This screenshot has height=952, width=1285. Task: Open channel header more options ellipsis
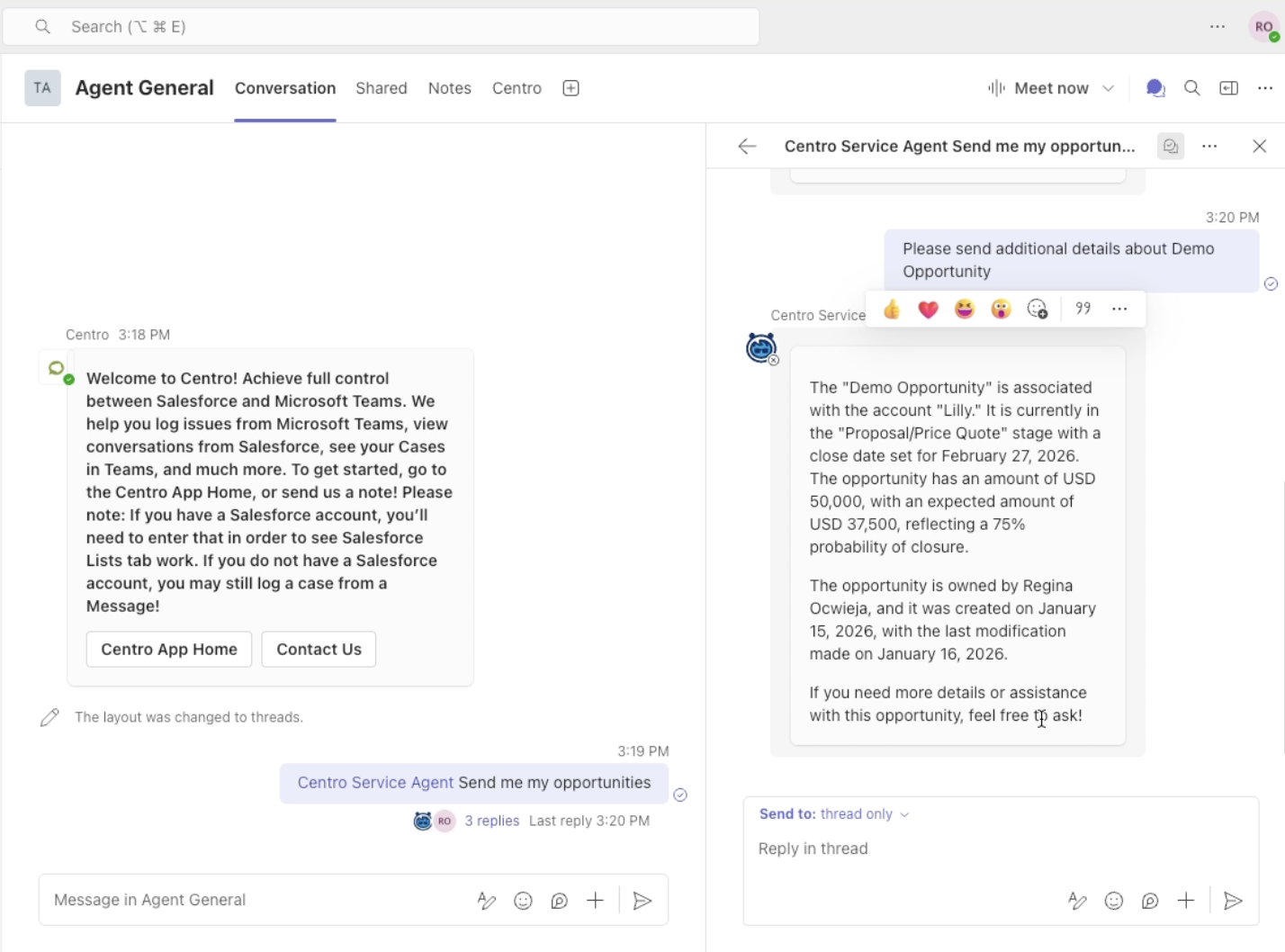point(1265,88)
